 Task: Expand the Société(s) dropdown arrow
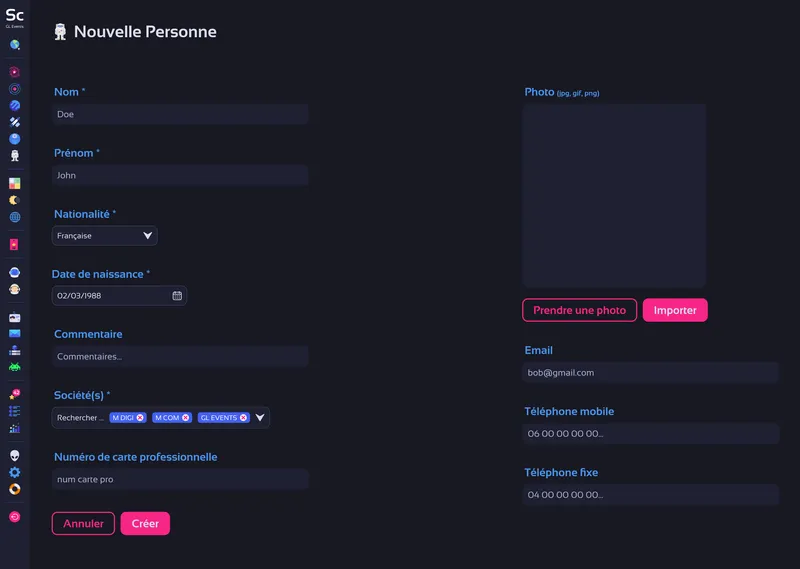tap(260, 418)
